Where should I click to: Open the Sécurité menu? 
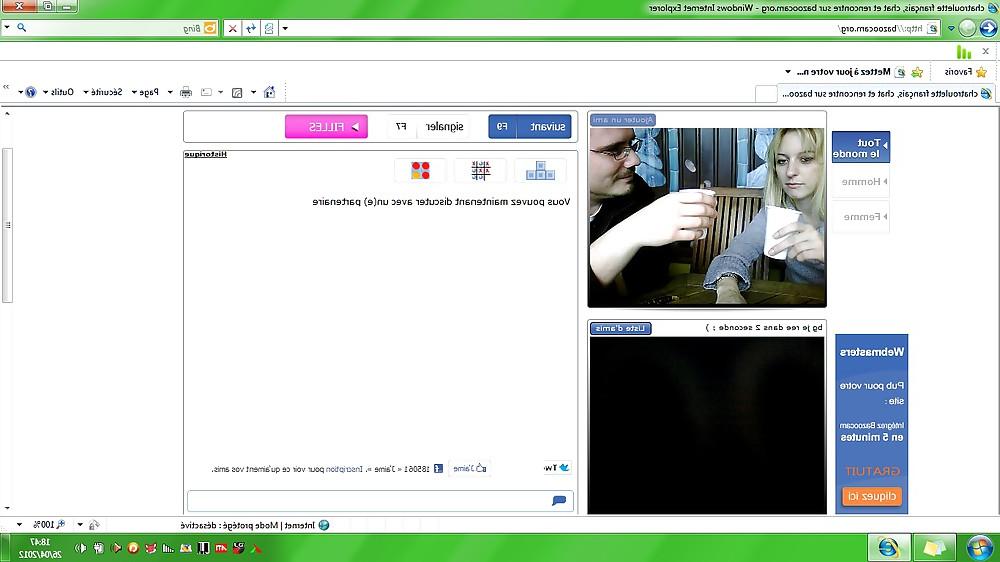(103, 92)
